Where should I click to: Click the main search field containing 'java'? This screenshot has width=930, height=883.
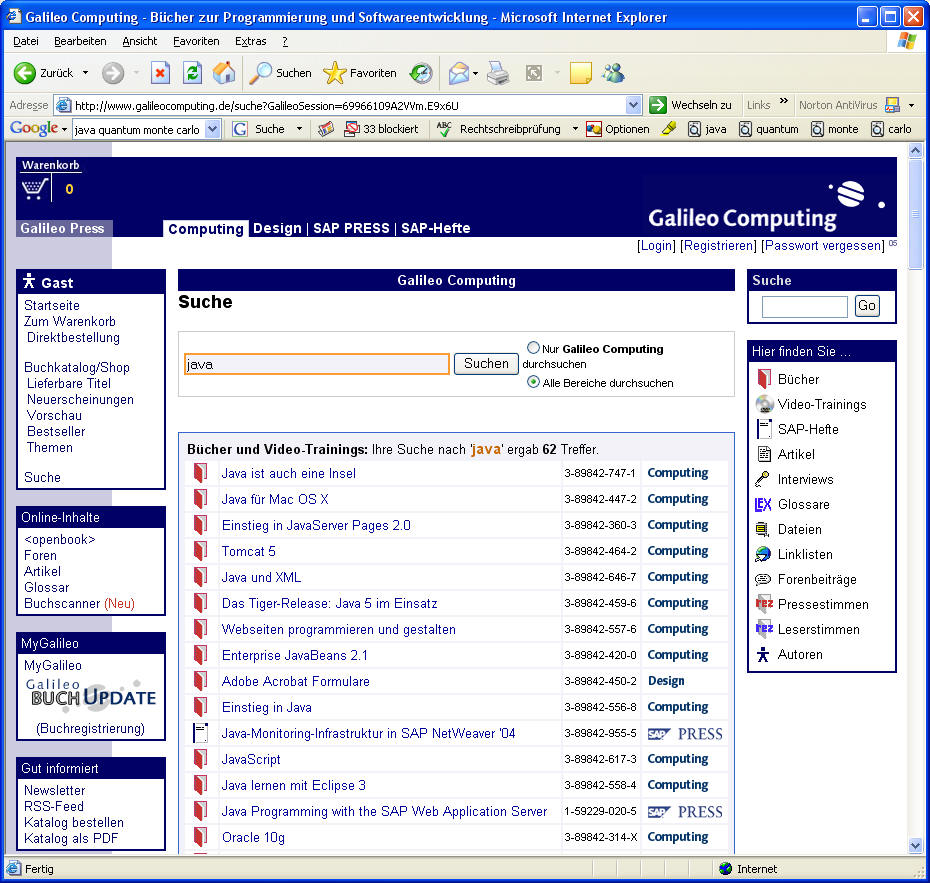point(316,364)
